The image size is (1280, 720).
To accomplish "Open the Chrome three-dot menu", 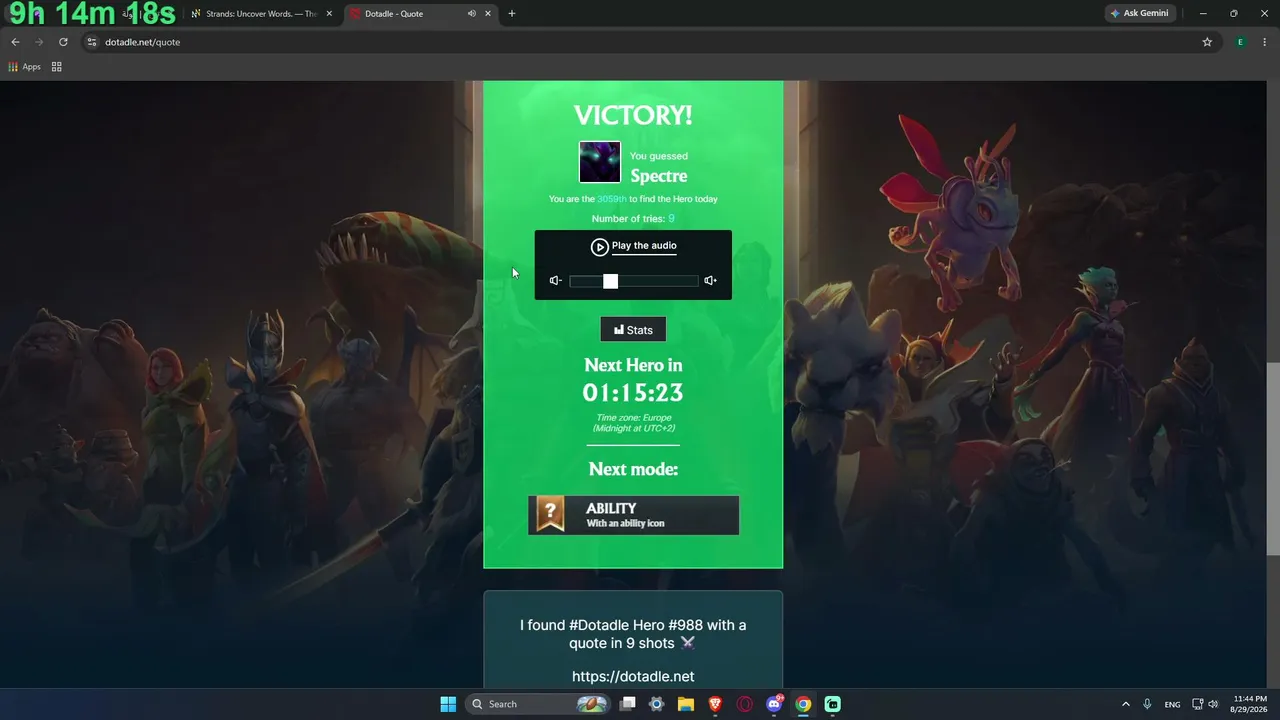I will (x=1264, y=42).
